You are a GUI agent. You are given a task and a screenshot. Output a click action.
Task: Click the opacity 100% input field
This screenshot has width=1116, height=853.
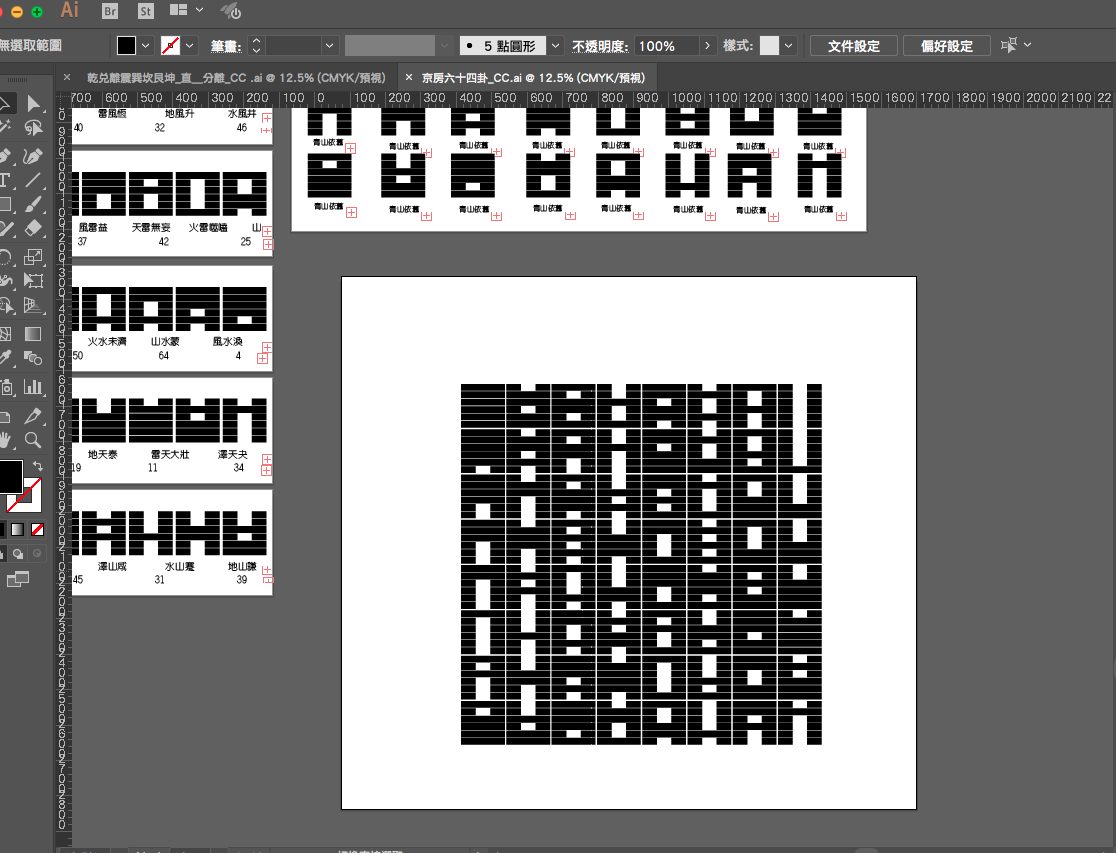666,46
